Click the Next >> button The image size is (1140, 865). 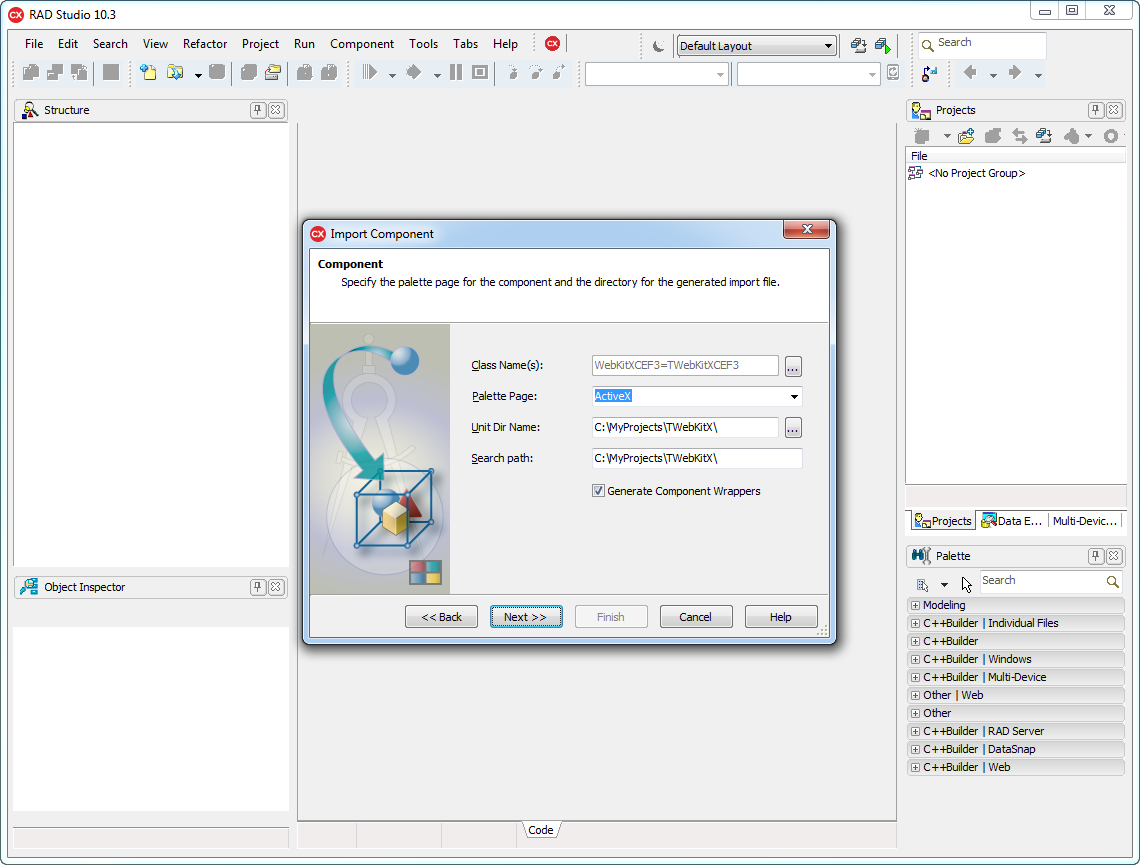pos(526,616)
